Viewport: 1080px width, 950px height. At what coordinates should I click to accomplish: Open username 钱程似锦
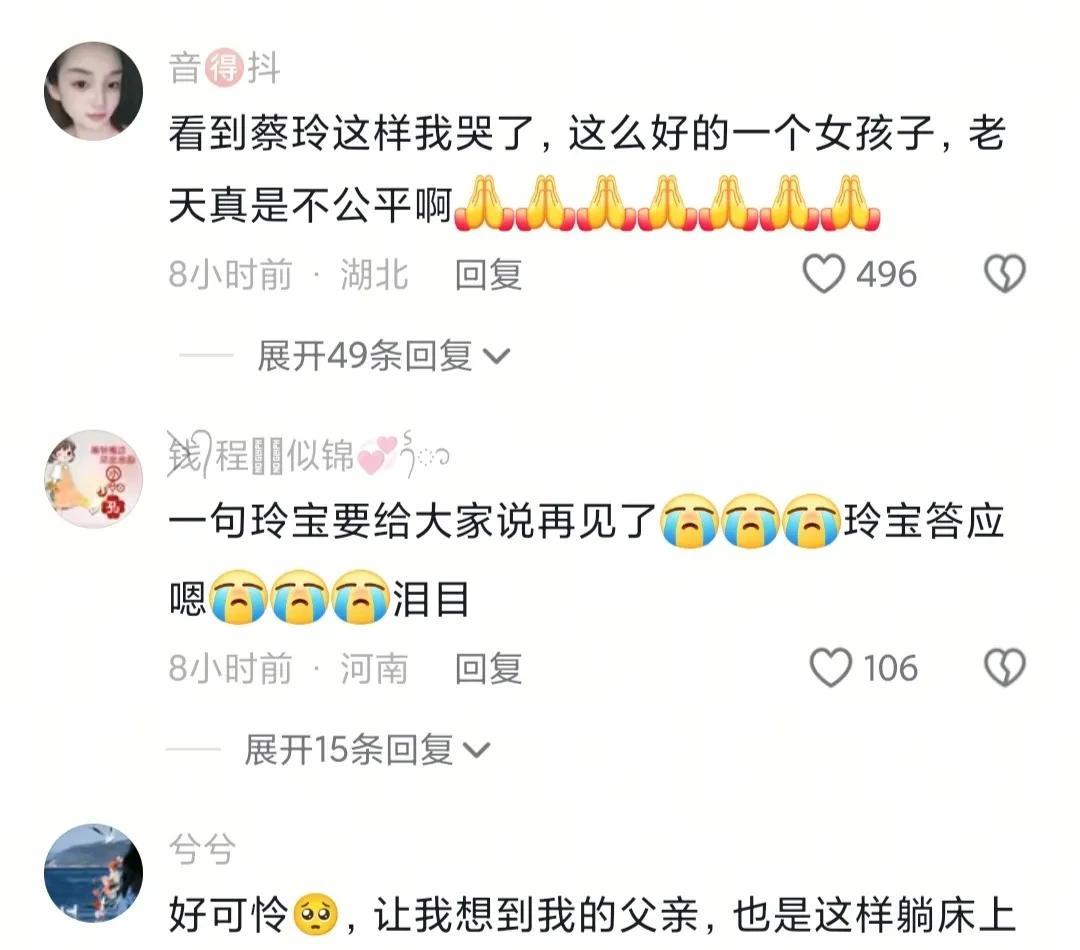(308, 455)
